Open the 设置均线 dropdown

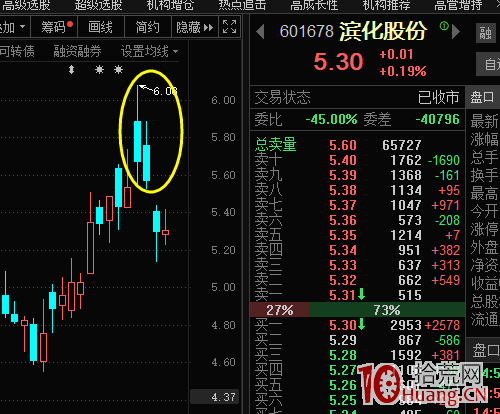pyautogui.click(x=149, y=52)
